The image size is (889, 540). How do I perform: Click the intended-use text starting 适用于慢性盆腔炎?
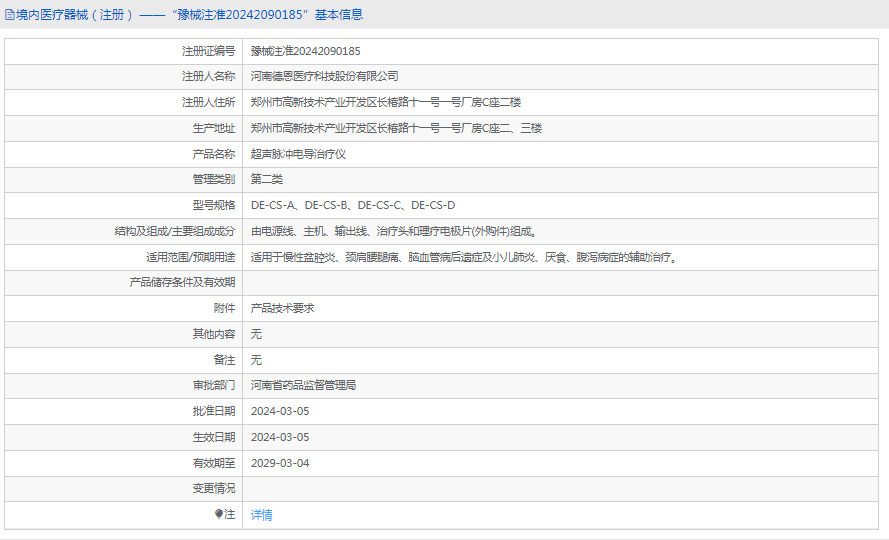[x=464, y=258]
